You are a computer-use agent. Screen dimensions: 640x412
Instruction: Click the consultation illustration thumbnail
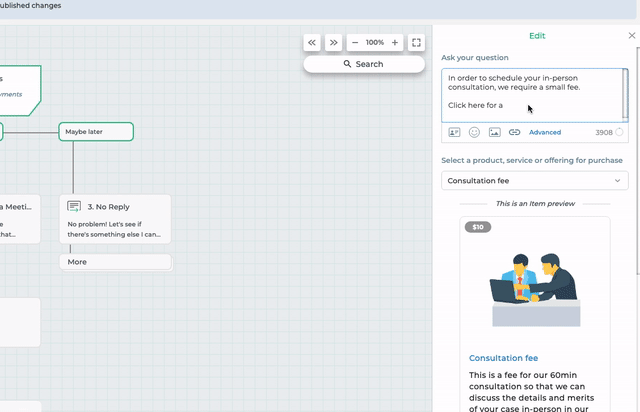point(536,290)
